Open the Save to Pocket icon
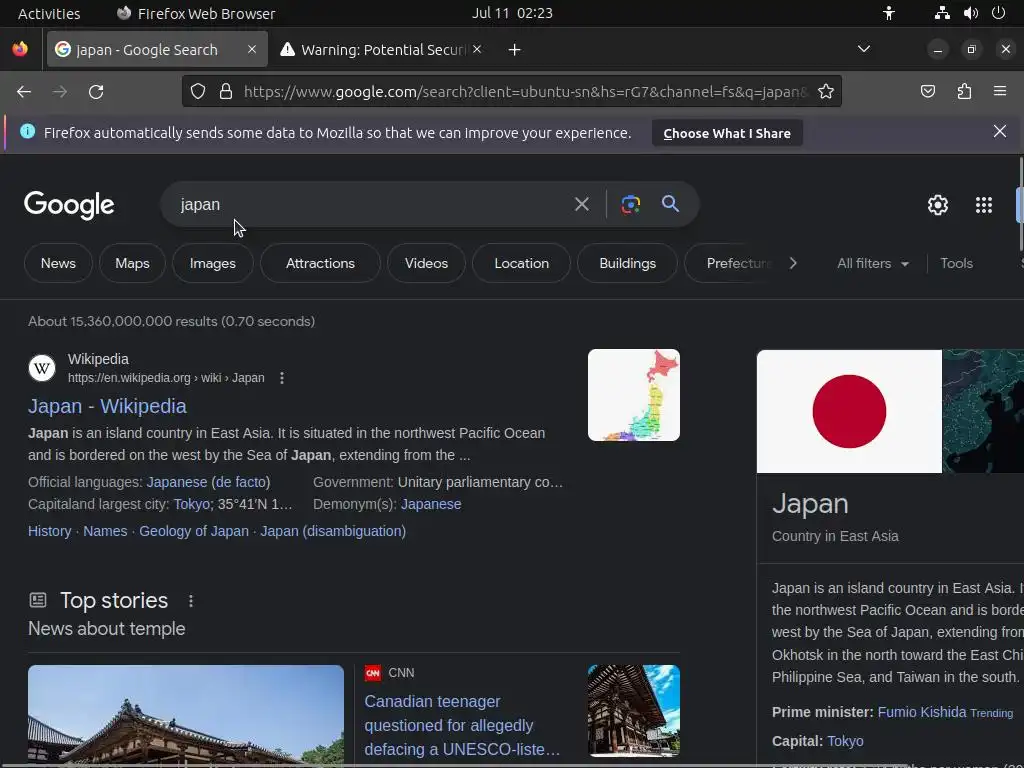This screenshot has width=1024, height=768. (x=927, y=91)
